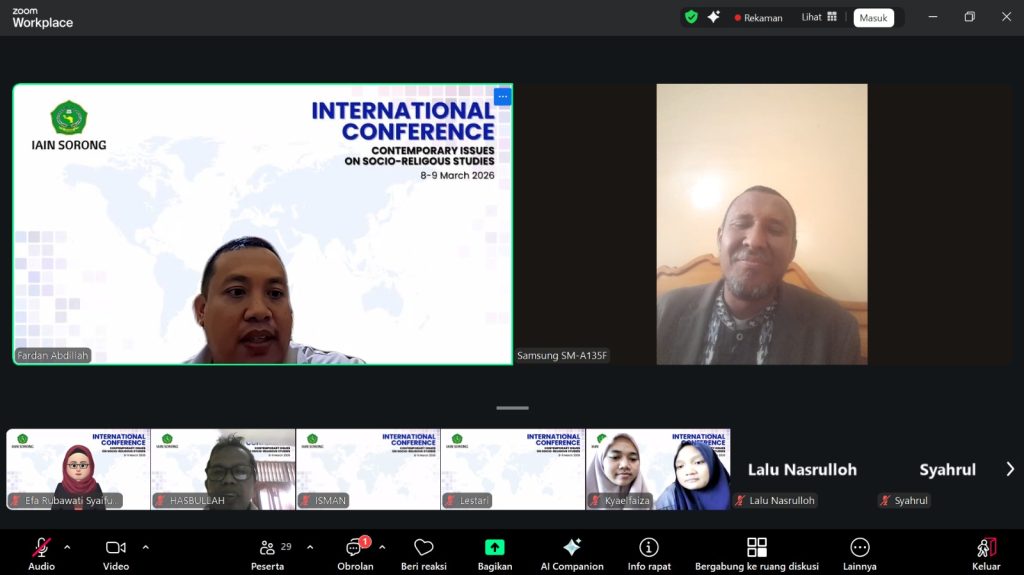Expand audio options caret next to Audio
This screenshot has height=575, width=1024.
[67, 548]
